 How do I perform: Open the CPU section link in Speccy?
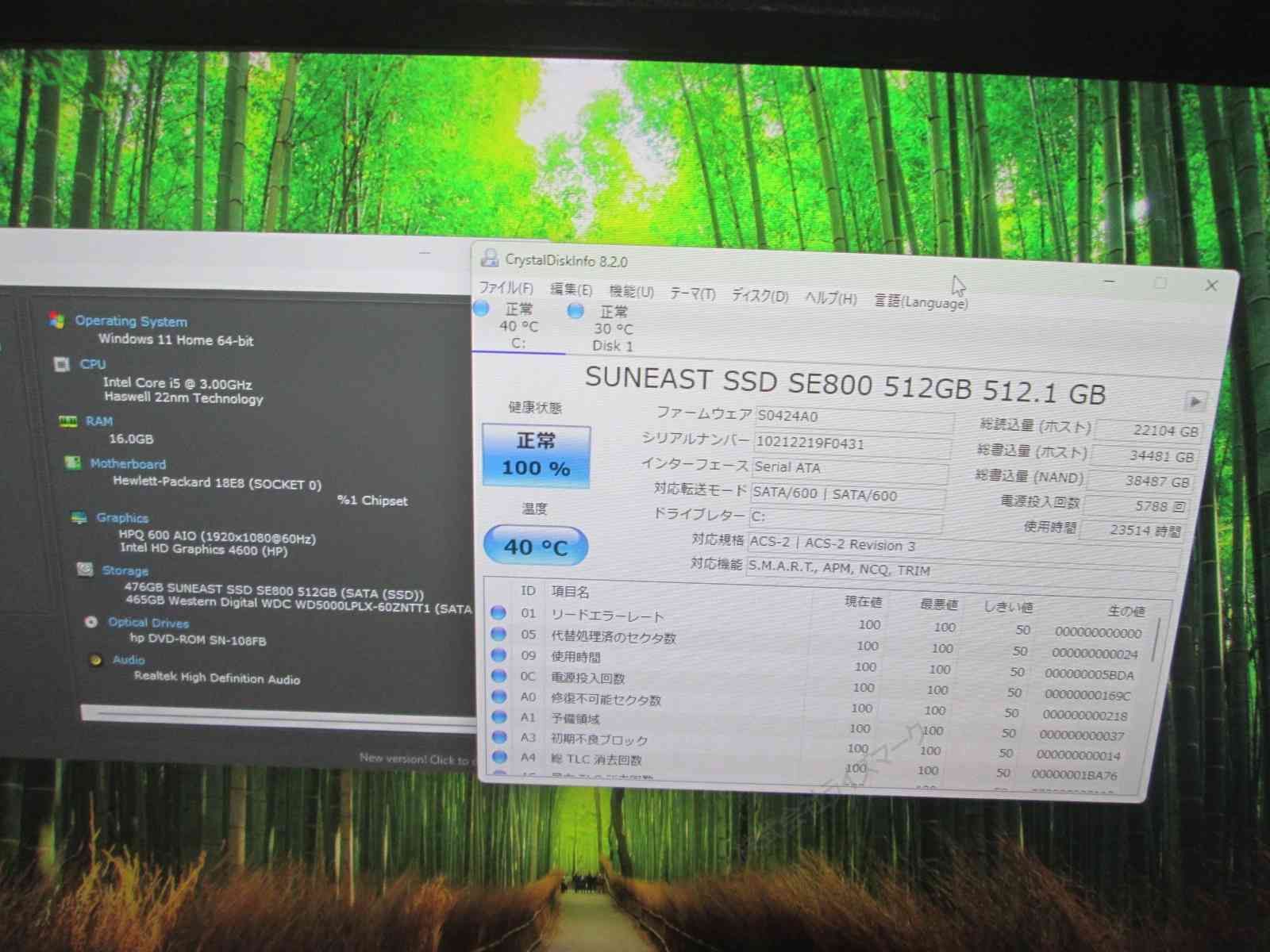[x=93, y=363]
